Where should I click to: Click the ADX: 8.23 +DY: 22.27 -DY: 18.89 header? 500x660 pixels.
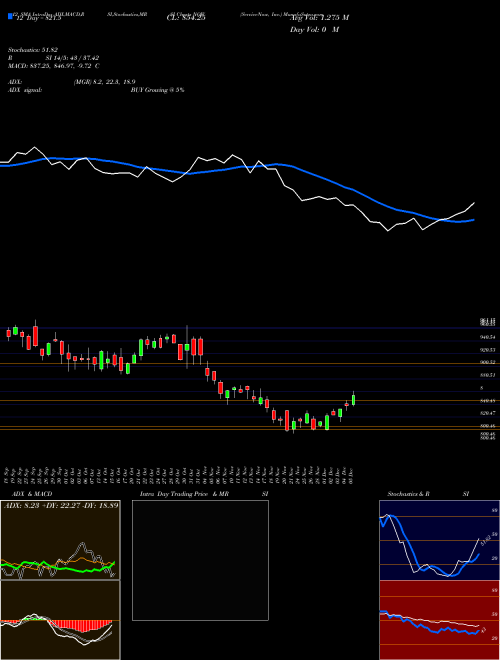pyautogui.click(x=61, y=505)
